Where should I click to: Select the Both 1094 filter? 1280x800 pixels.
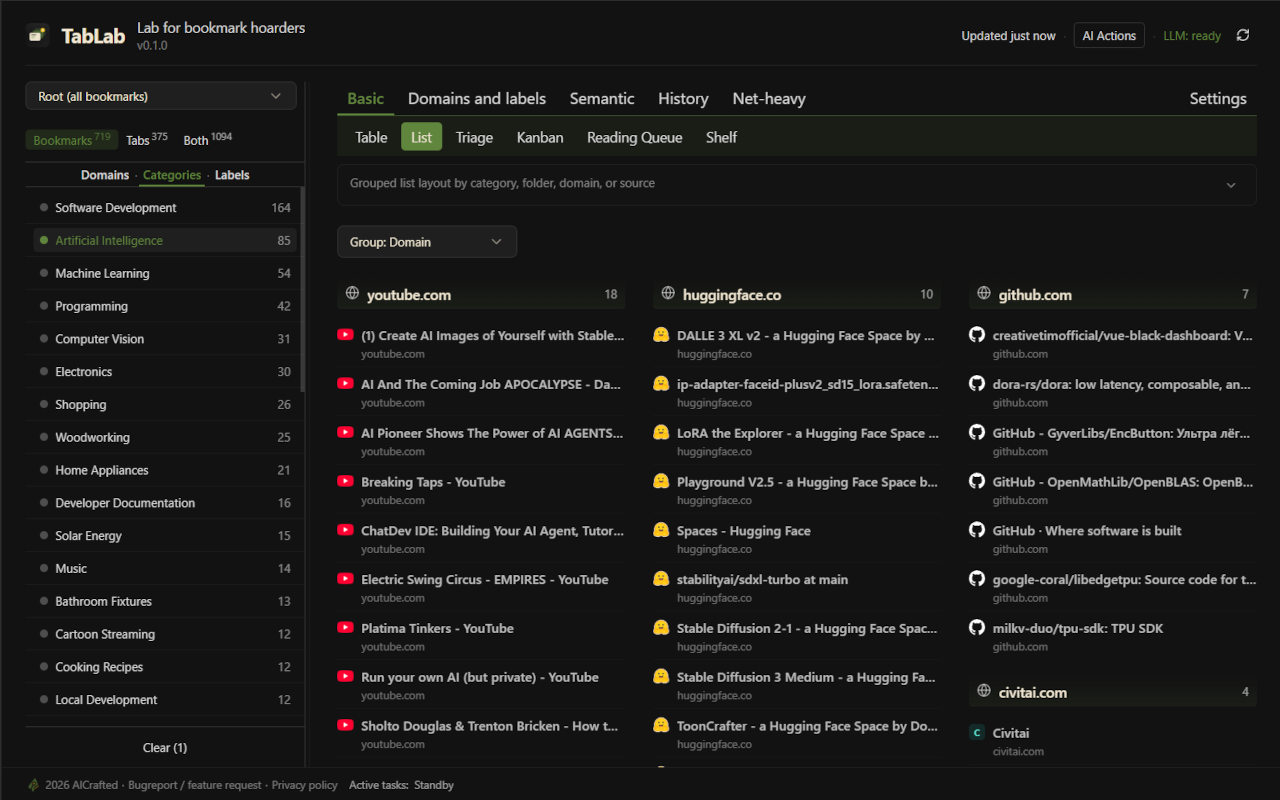pyautogui.click(x=208, y=140)
